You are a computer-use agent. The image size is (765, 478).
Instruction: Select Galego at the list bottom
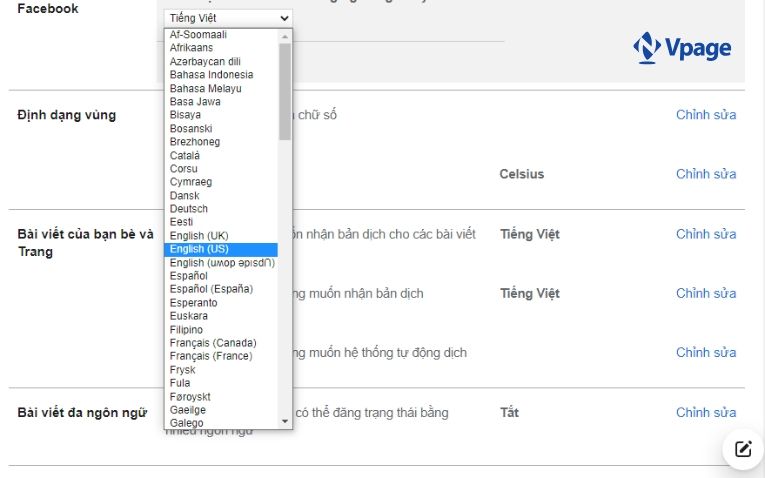click(187, 423)
